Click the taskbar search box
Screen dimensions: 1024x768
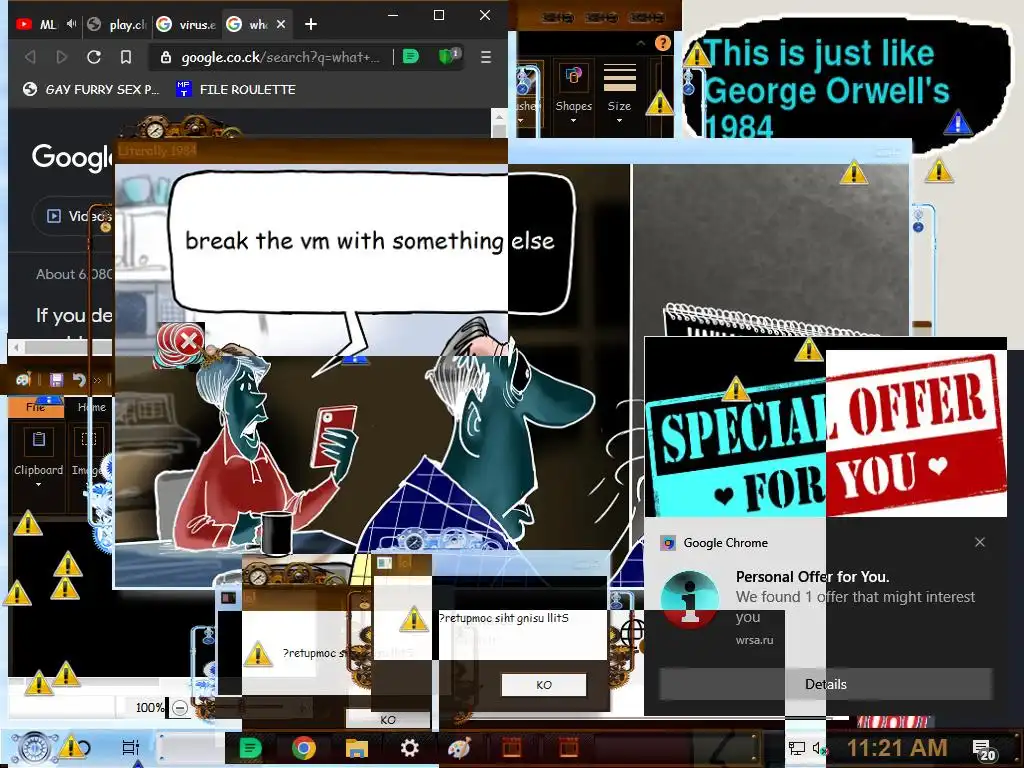192,748
